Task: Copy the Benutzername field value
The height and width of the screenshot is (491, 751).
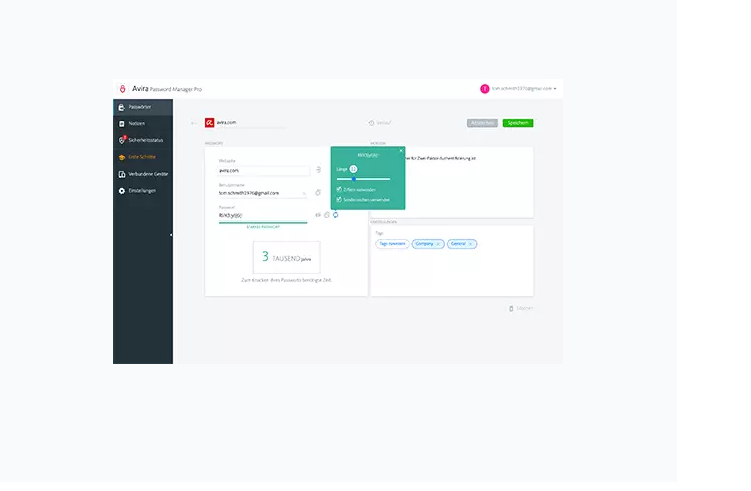Action: (x=318, y=192)
